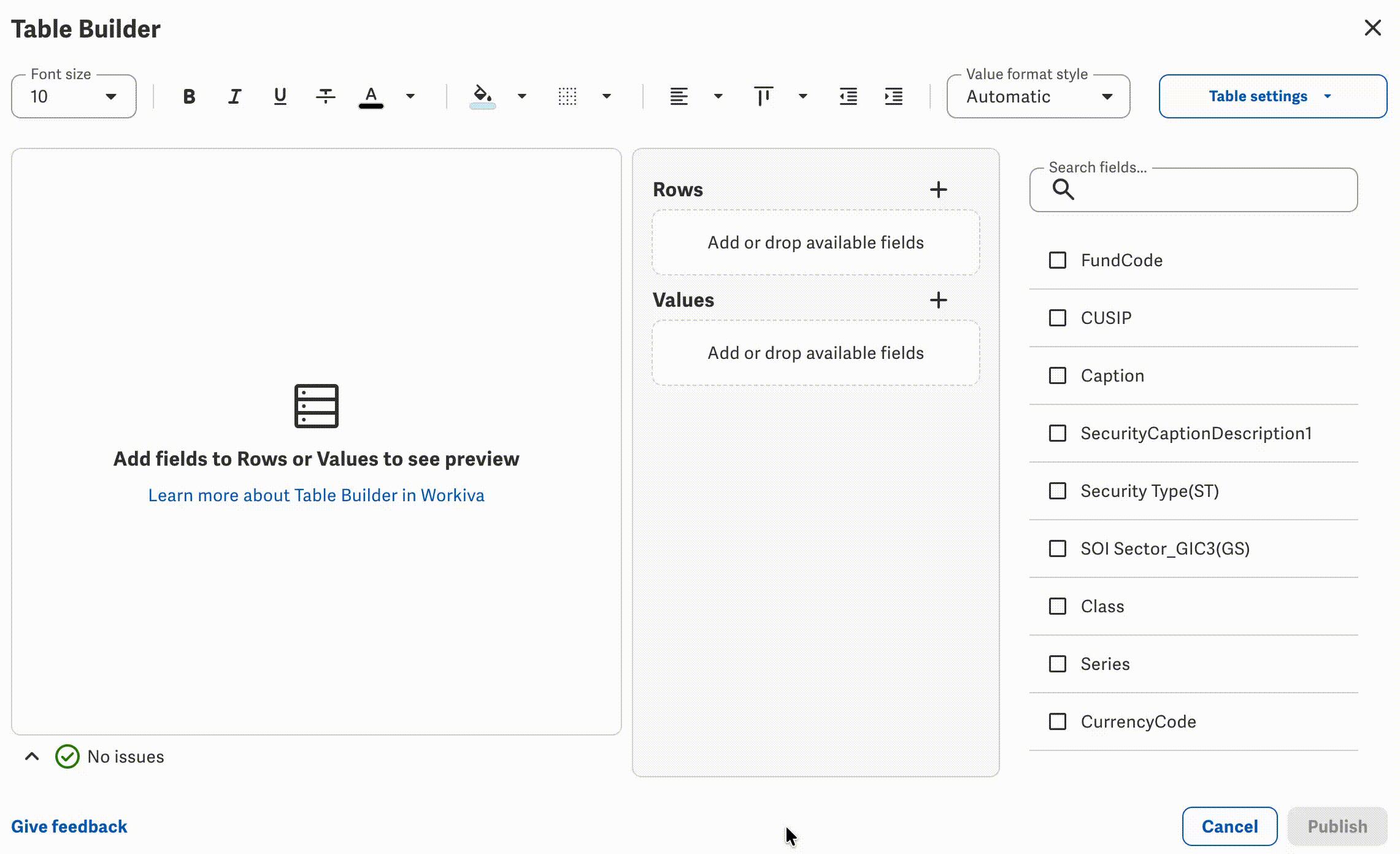Click the Values drop area
1400x854 pixels.
tap(815, 353)
